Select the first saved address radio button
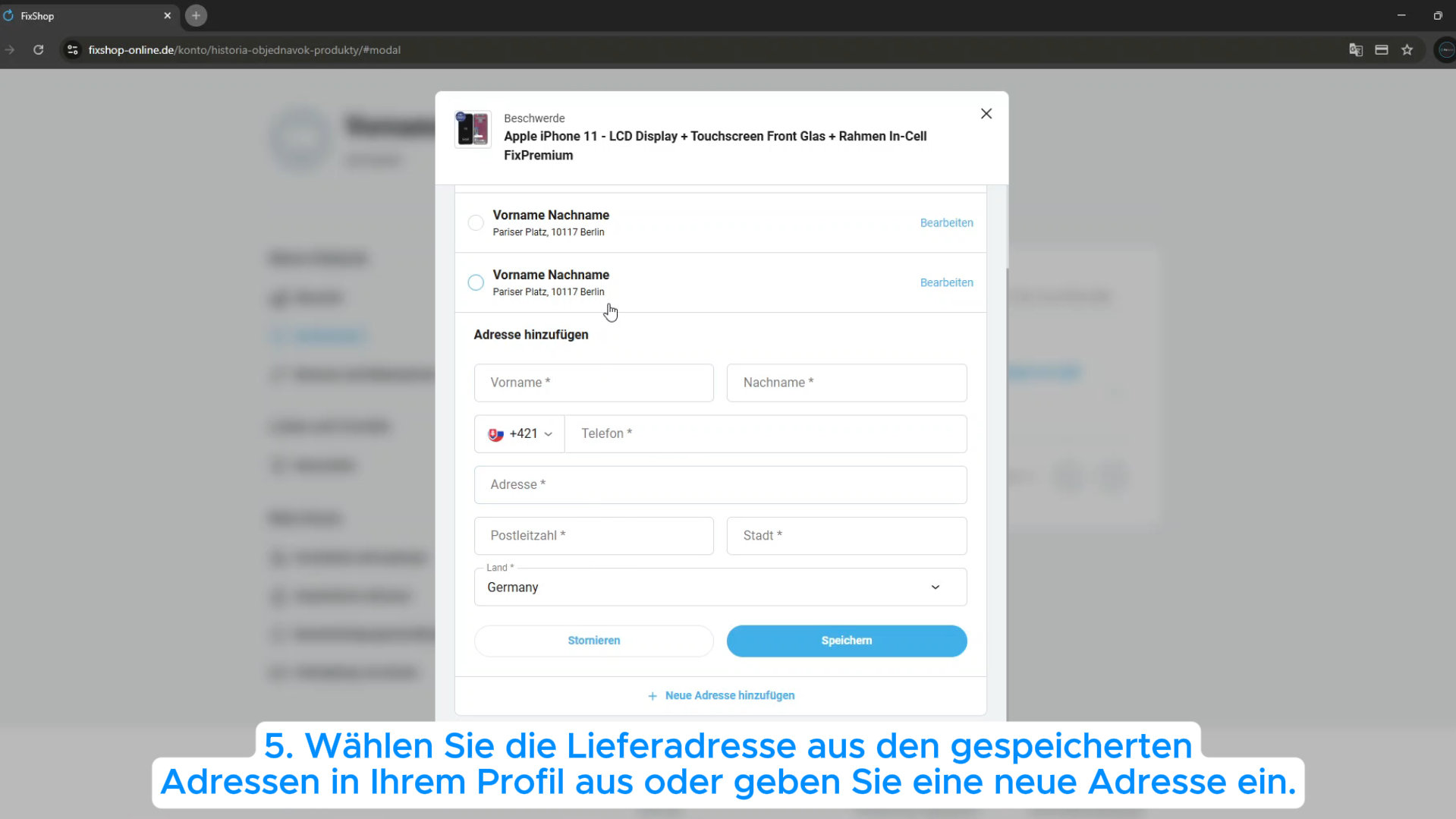The image size is (1456, 819). 476,223
